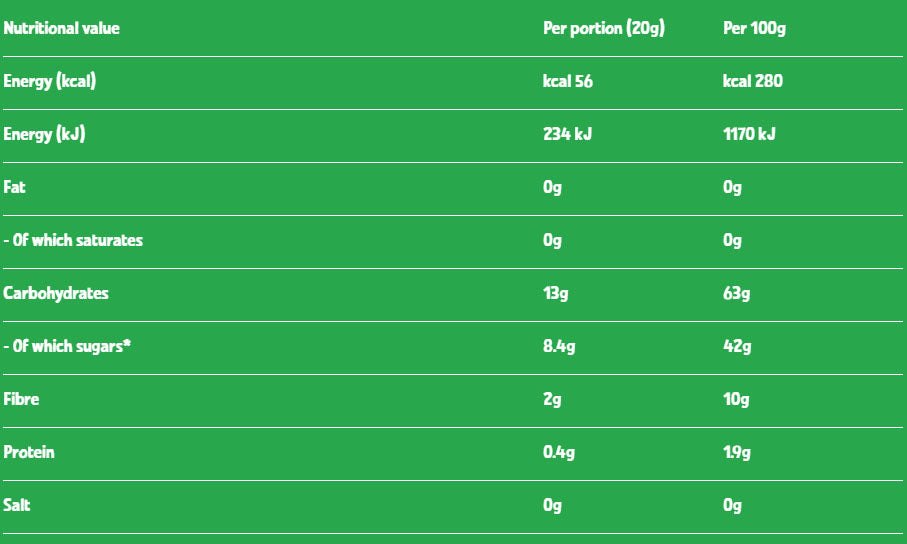Screen dimensions: 907x544
Task: Select the "63g" carbohydrates per 100g value
Action: click(x=737, y=293)
